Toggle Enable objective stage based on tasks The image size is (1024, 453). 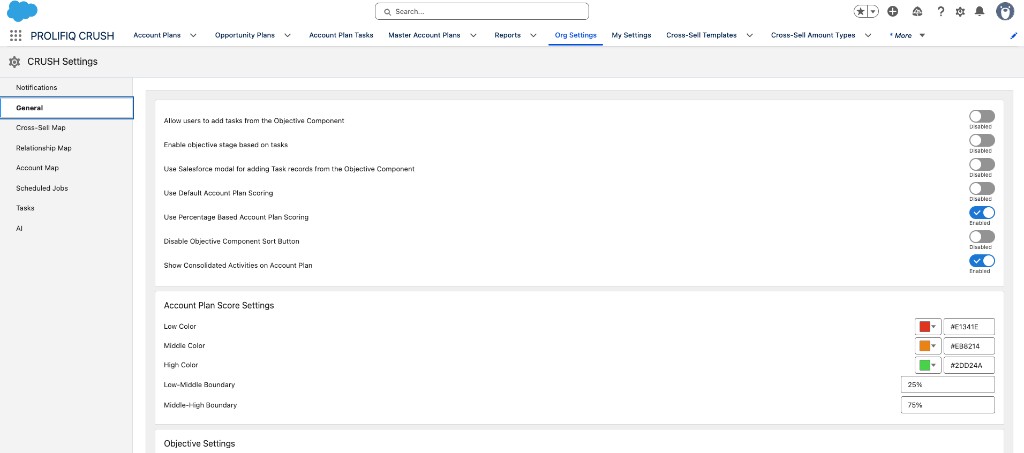click(982, 140)
